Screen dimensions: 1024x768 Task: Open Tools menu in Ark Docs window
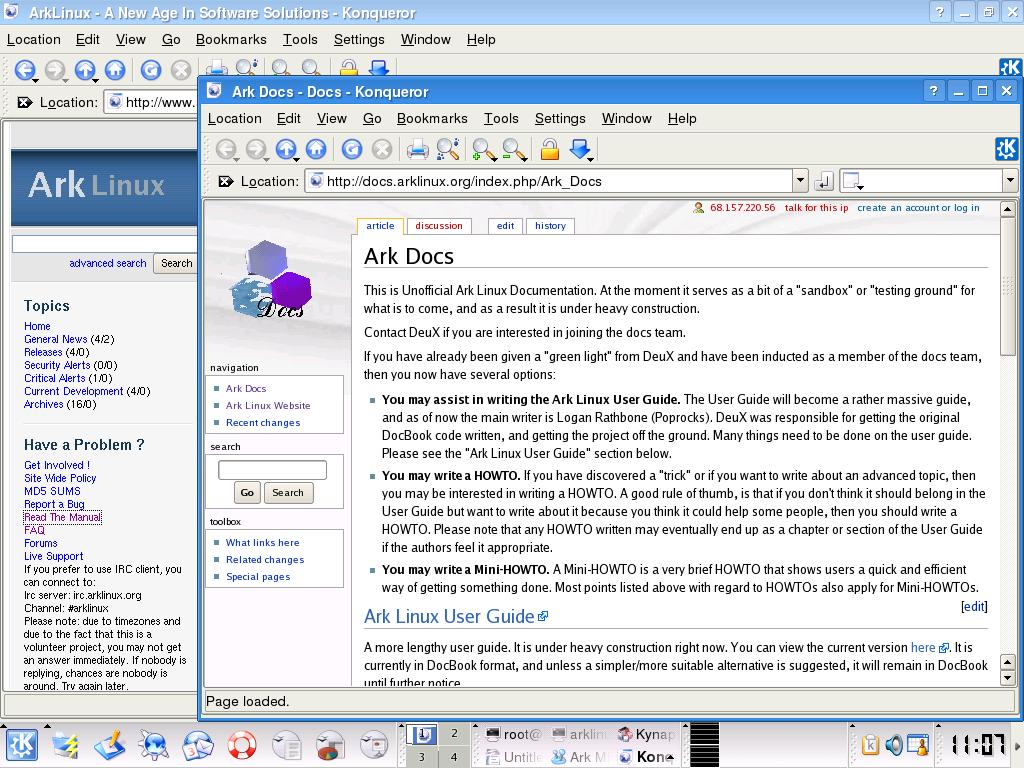pyautogui.click(x=501, y=118)
